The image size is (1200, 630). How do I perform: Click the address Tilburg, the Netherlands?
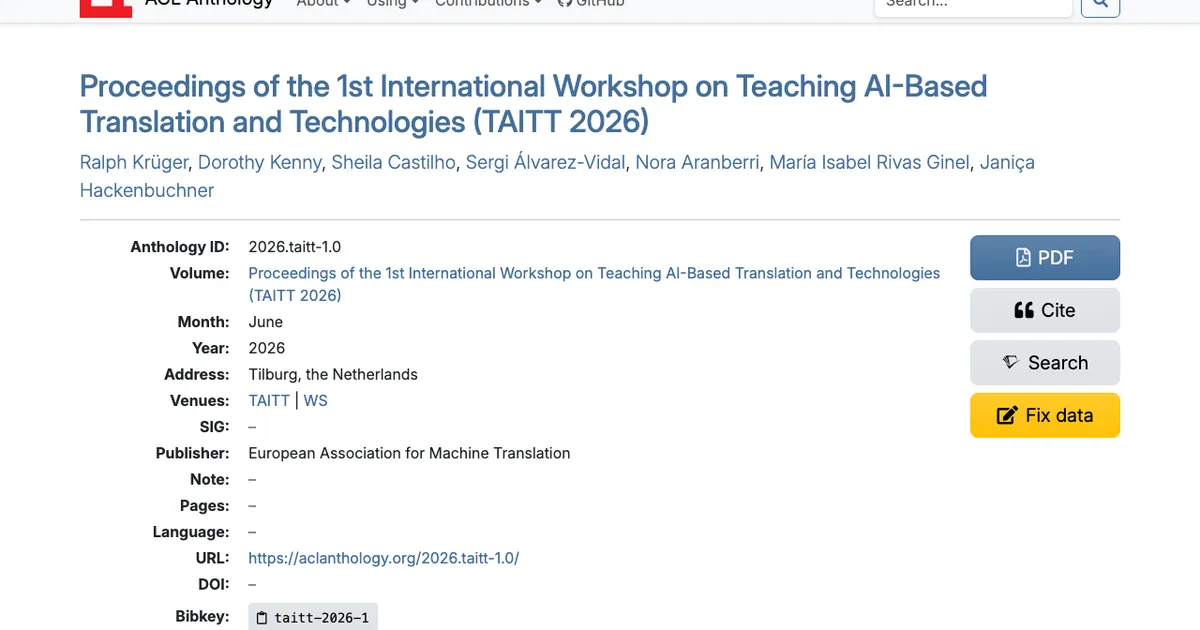click(333, 374)
